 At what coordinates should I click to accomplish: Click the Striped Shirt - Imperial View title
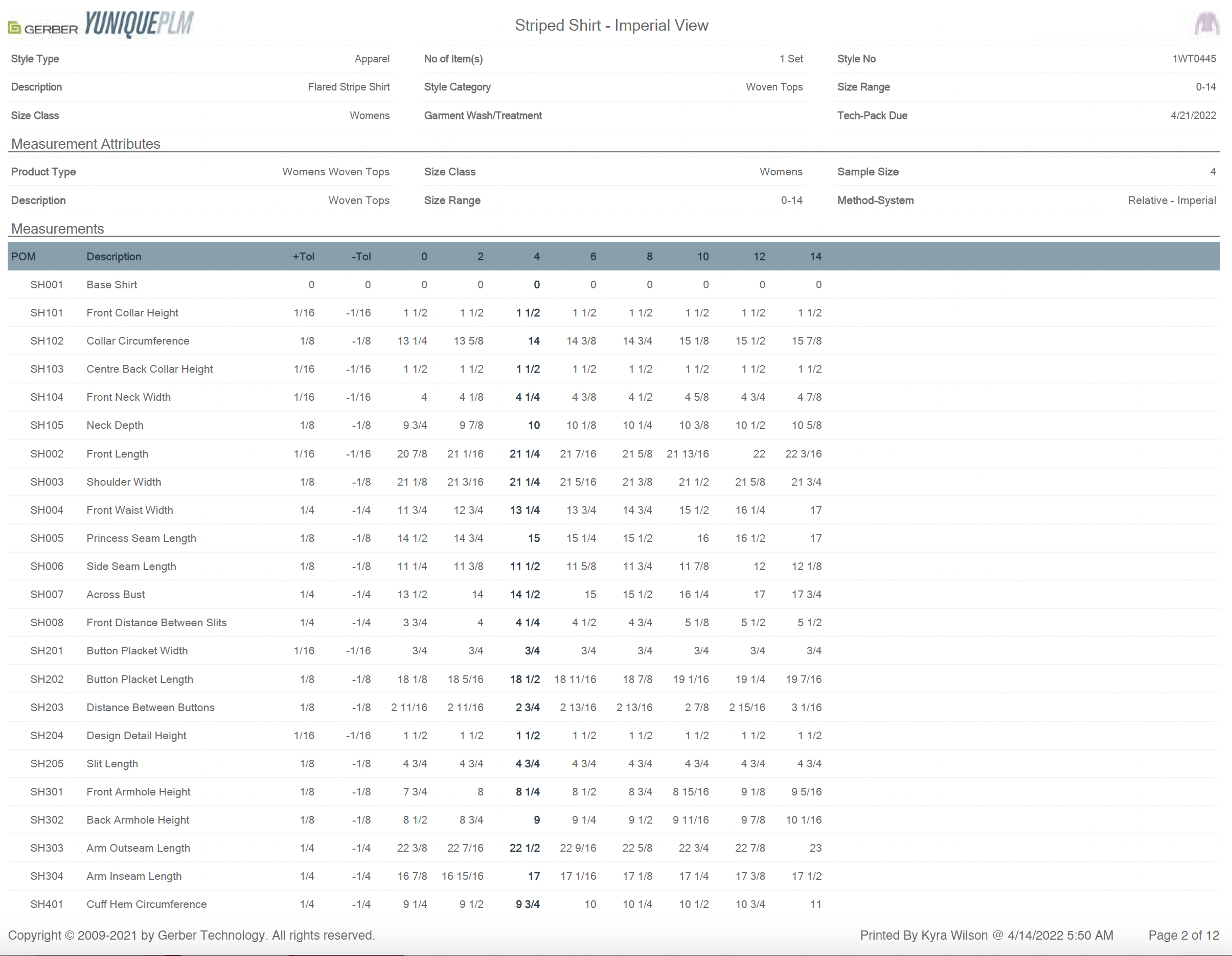click(611, 26)
